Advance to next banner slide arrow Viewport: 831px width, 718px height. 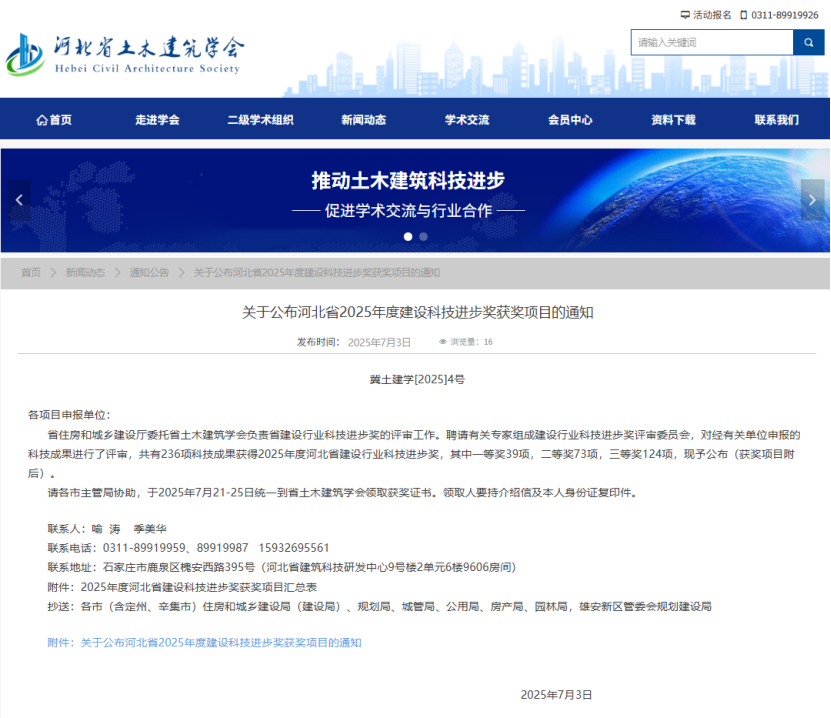811,200
